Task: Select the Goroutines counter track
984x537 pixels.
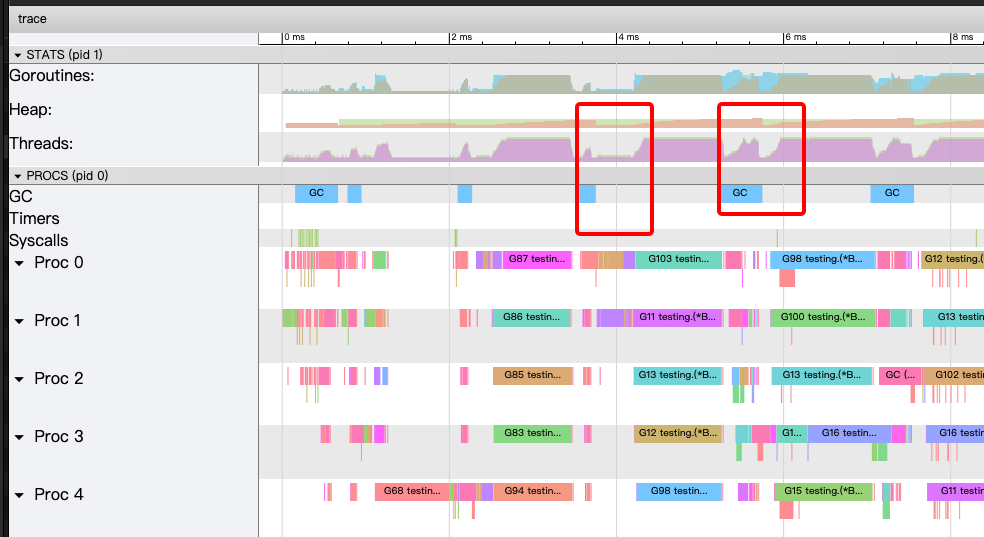Action: (x=621, y=79)
